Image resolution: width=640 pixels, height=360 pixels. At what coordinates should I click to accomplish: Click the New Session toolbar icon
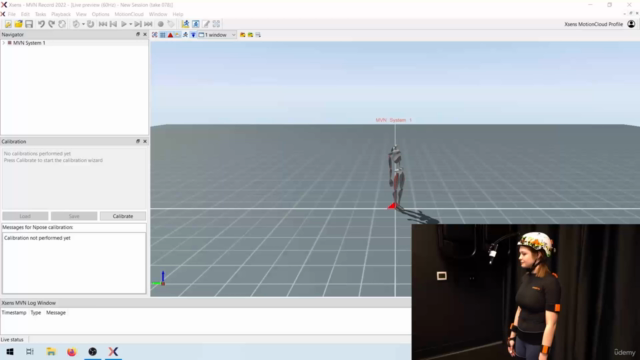point(8,24)
